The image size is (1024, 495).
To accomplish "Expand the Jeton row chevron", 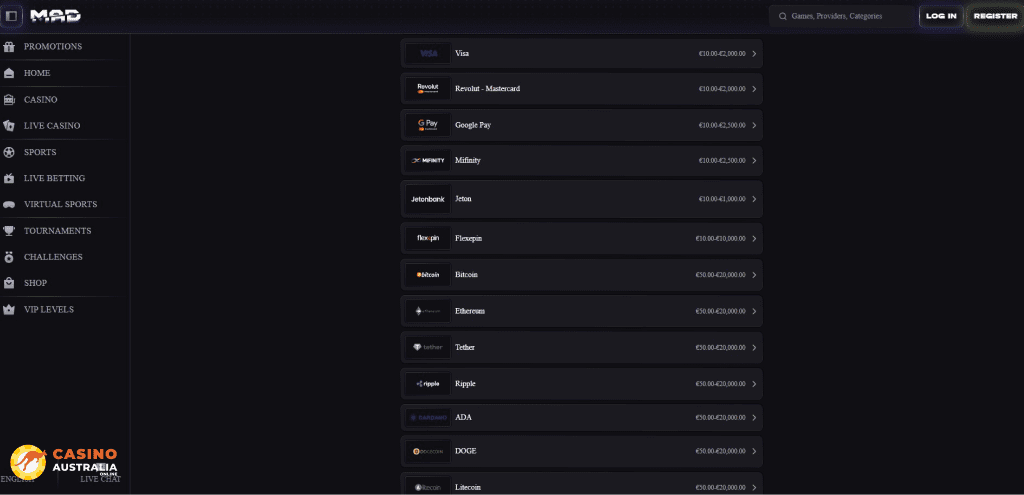I will coord(754,199).
